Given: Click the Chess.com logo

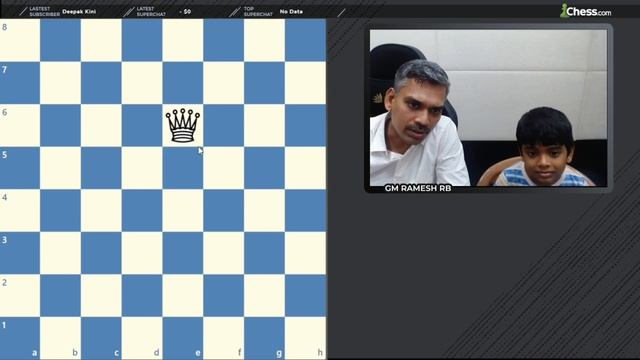Looking at the screenshot, I should click(x=585, y=11).
